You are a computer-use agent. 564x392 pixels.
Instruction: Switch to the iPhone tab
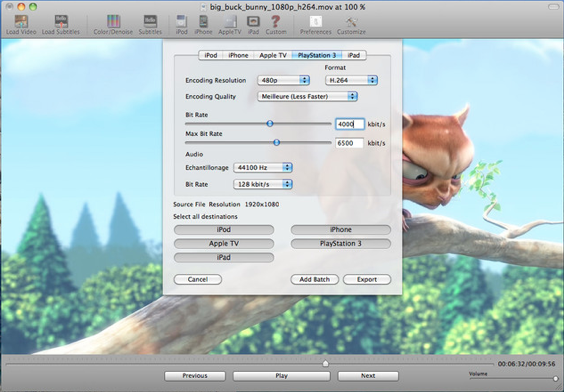238,55
